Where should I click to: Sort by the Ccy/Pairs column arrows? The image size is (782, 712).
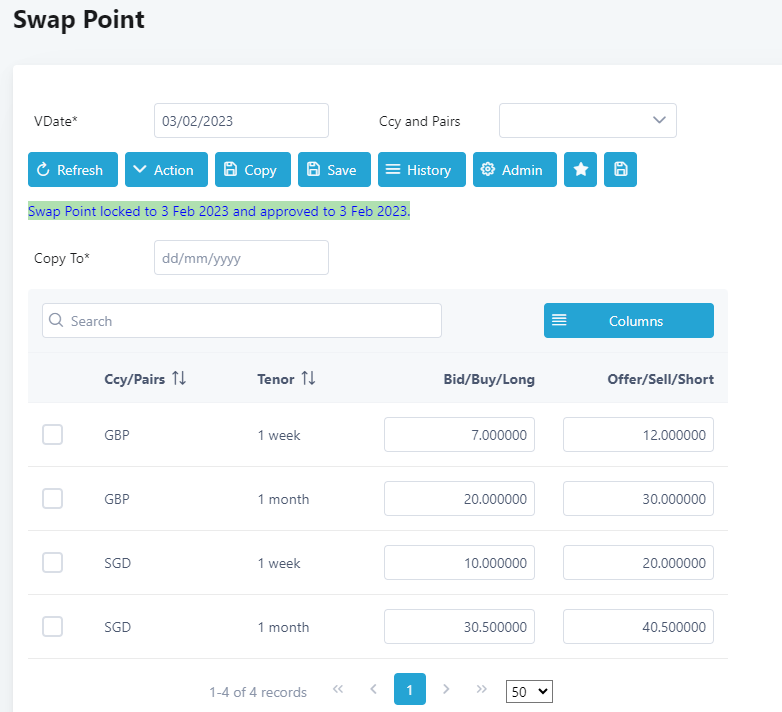(179, 379)
